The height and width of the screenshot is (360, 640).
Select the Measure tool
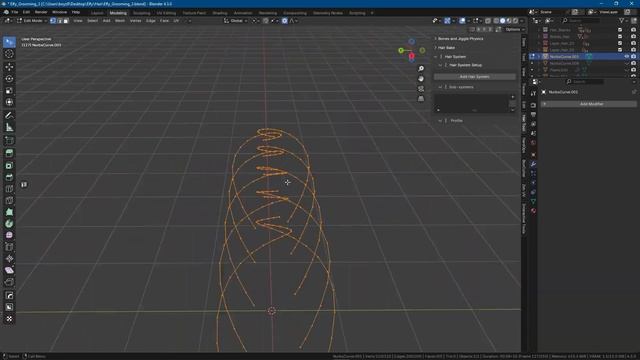(9, 127)
